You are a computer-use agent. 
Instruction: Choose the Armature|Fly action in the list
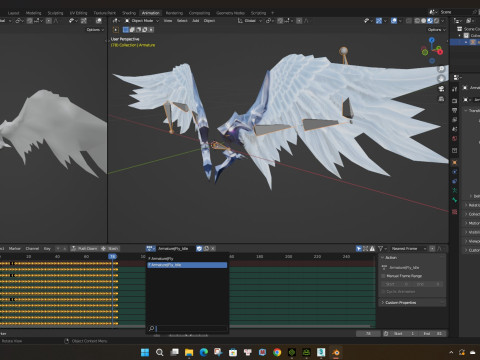click(187, 259)
